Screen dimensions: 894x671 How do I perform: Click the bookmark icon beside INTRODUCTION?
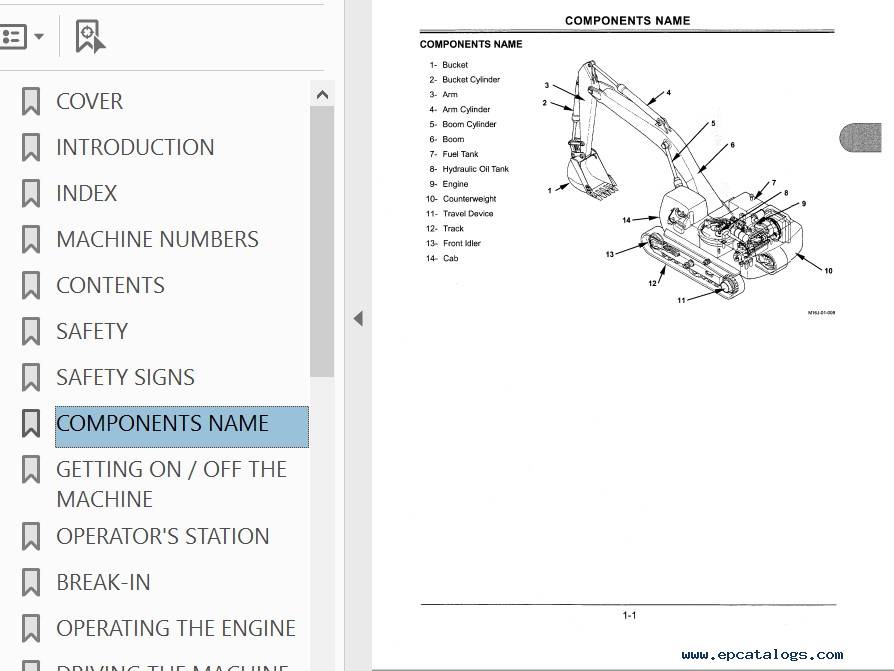click(31, 148)
